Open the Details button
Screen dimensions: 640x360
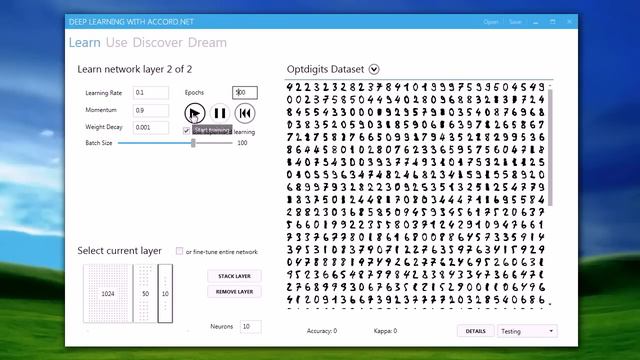(x=476, y=331)
